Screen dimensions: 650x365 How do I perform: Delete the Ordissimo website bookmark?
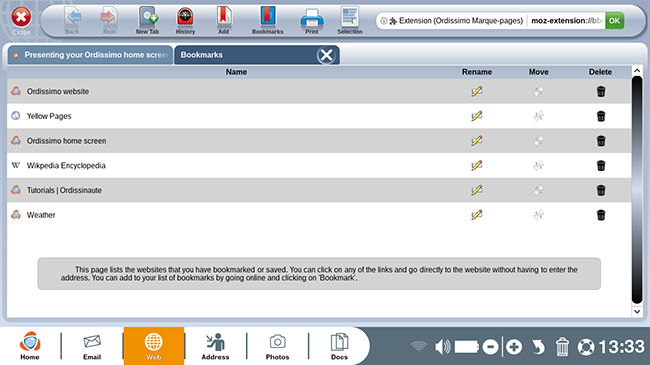coord(601,91)
